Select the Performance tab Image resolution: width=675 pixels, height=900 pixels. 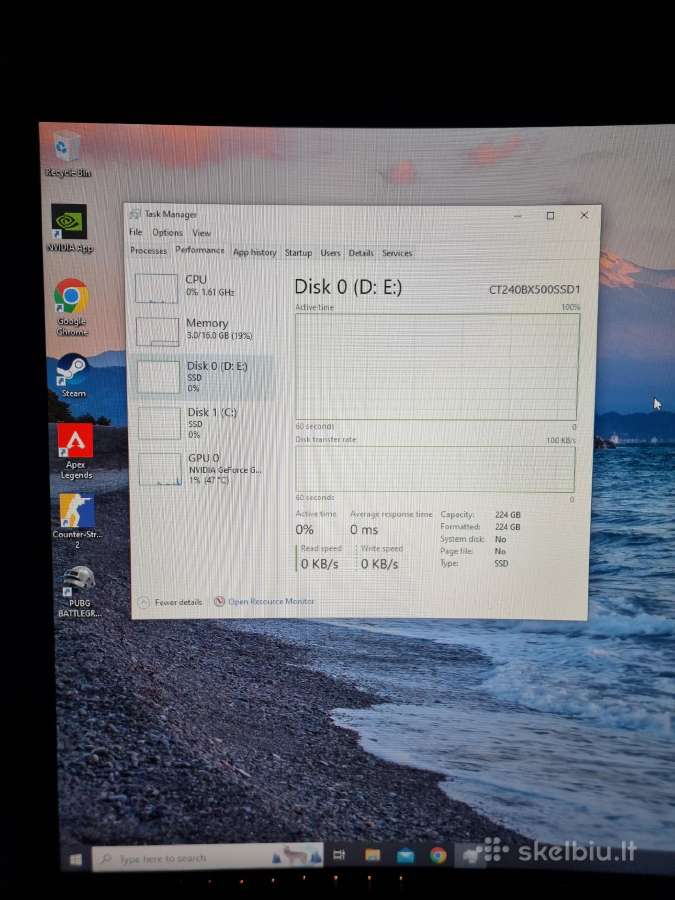coord(200,250)
